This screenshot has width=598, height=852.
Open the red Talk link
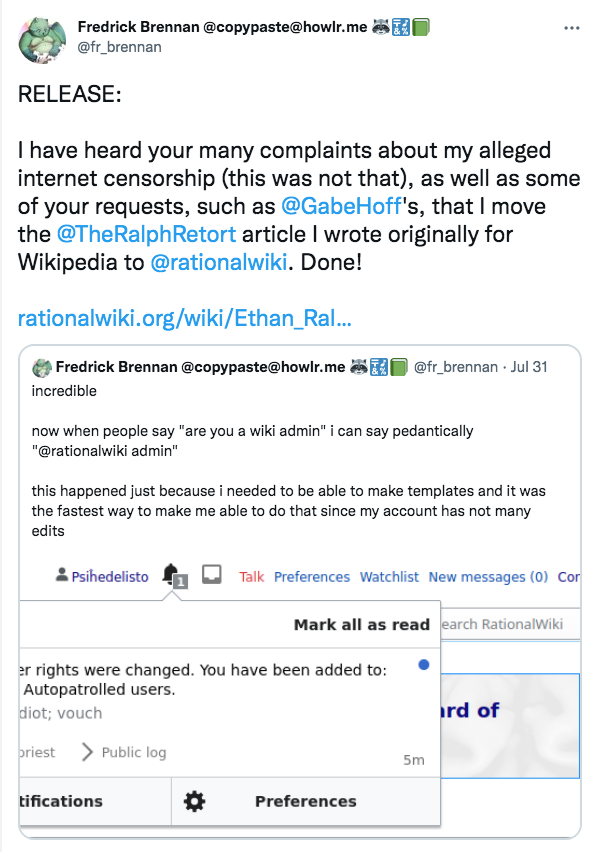coord(251,577)
